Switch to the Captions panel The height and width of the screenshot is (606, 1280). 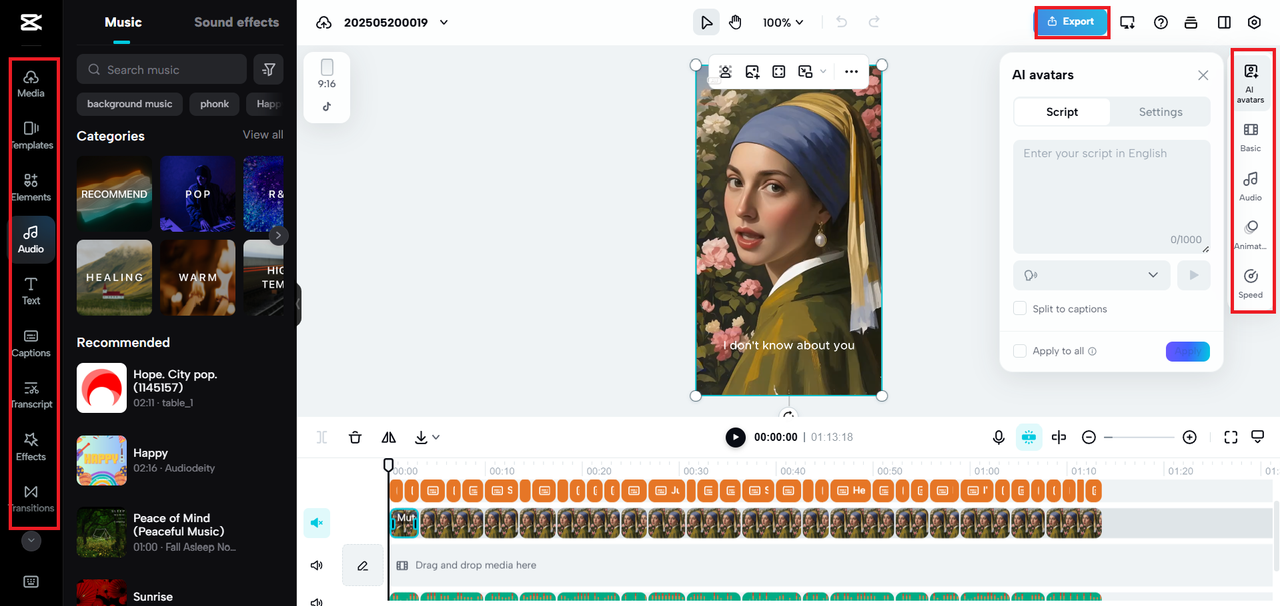(31, 343)
